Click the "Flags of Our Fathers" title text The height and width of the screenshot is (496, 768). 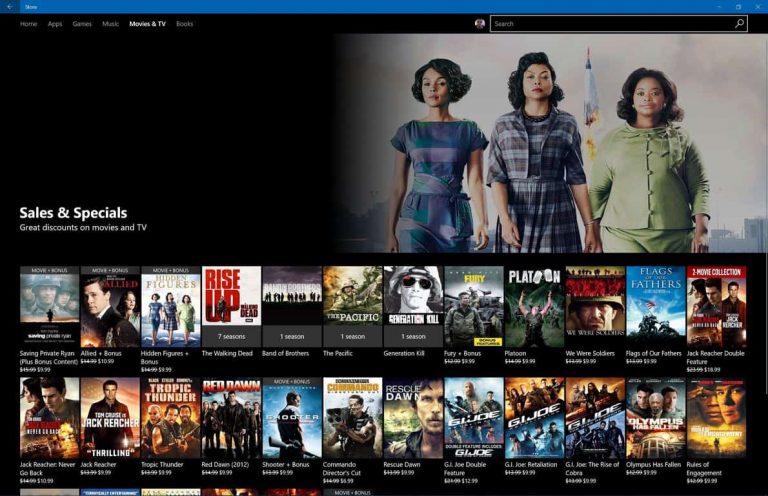tap(653, 353)
